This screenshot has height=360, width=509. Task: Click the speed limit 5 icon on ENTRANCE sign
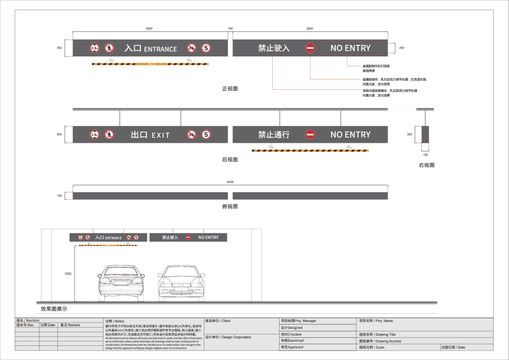click(206, 48)
